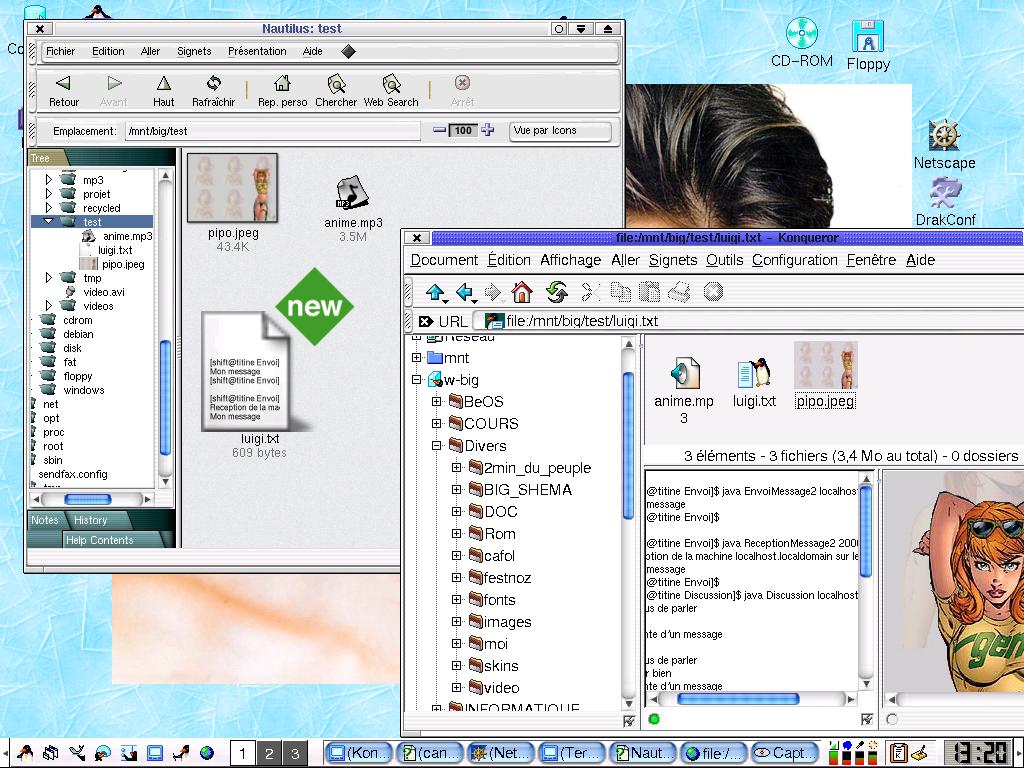Click the zoom in plus button
Screen dimensions: 1024x768
point(488,130)
